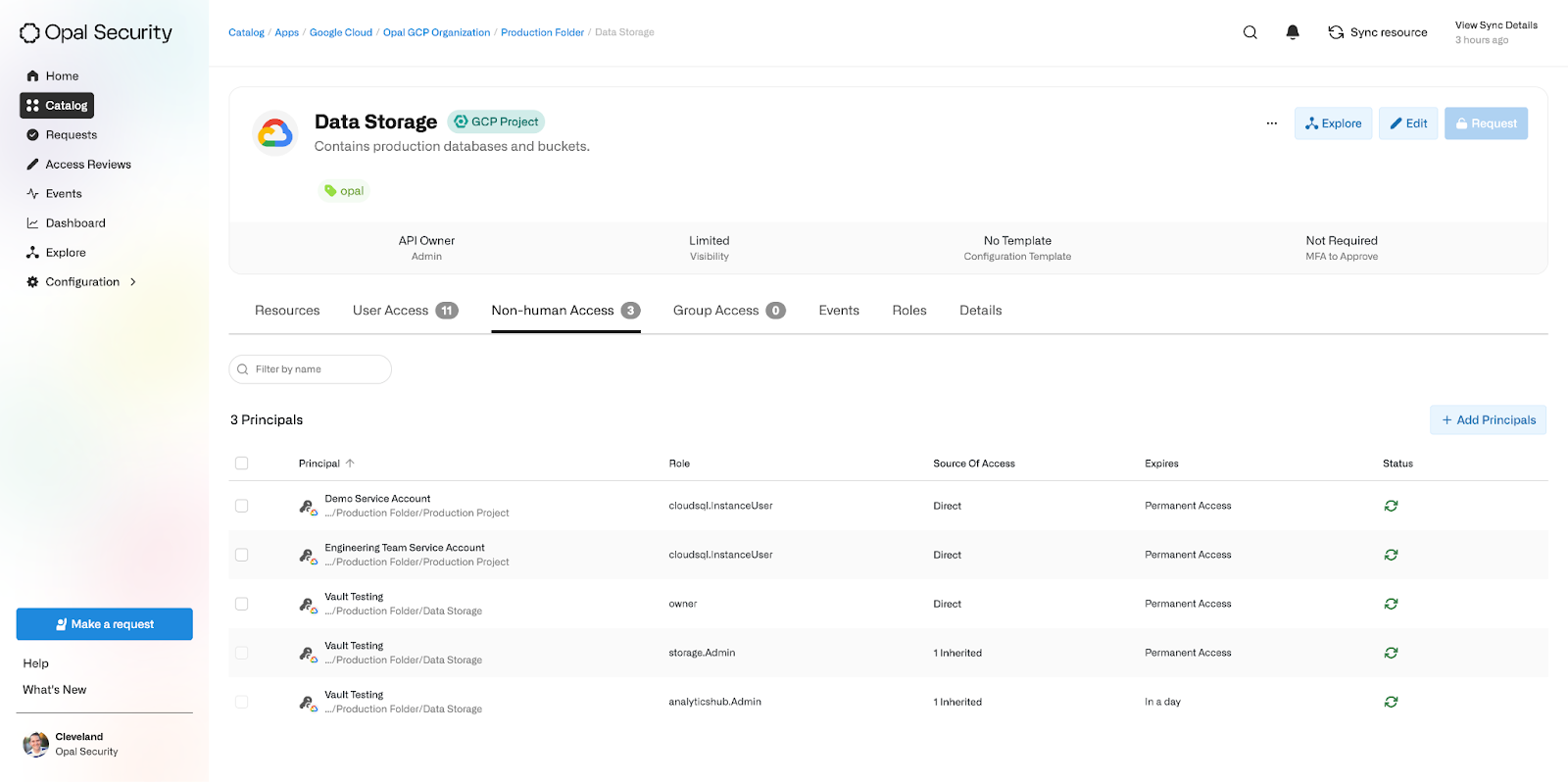Click sync status icon in storage.Admin row
This screenshot has height=782, width=1568.
click(1391, 653)
